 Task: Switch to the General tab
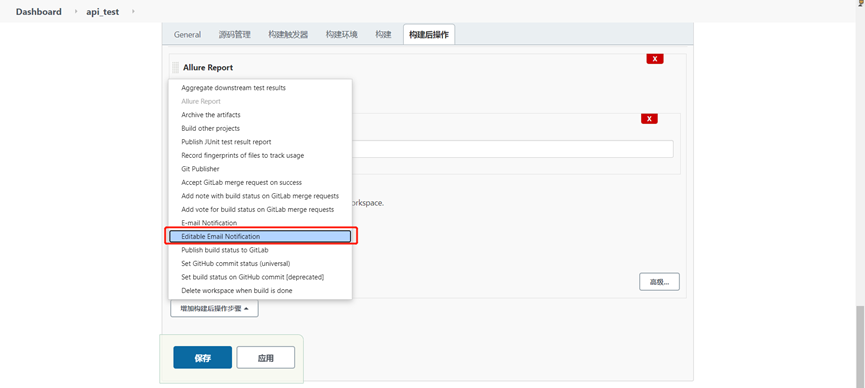(x=188, y=34)
